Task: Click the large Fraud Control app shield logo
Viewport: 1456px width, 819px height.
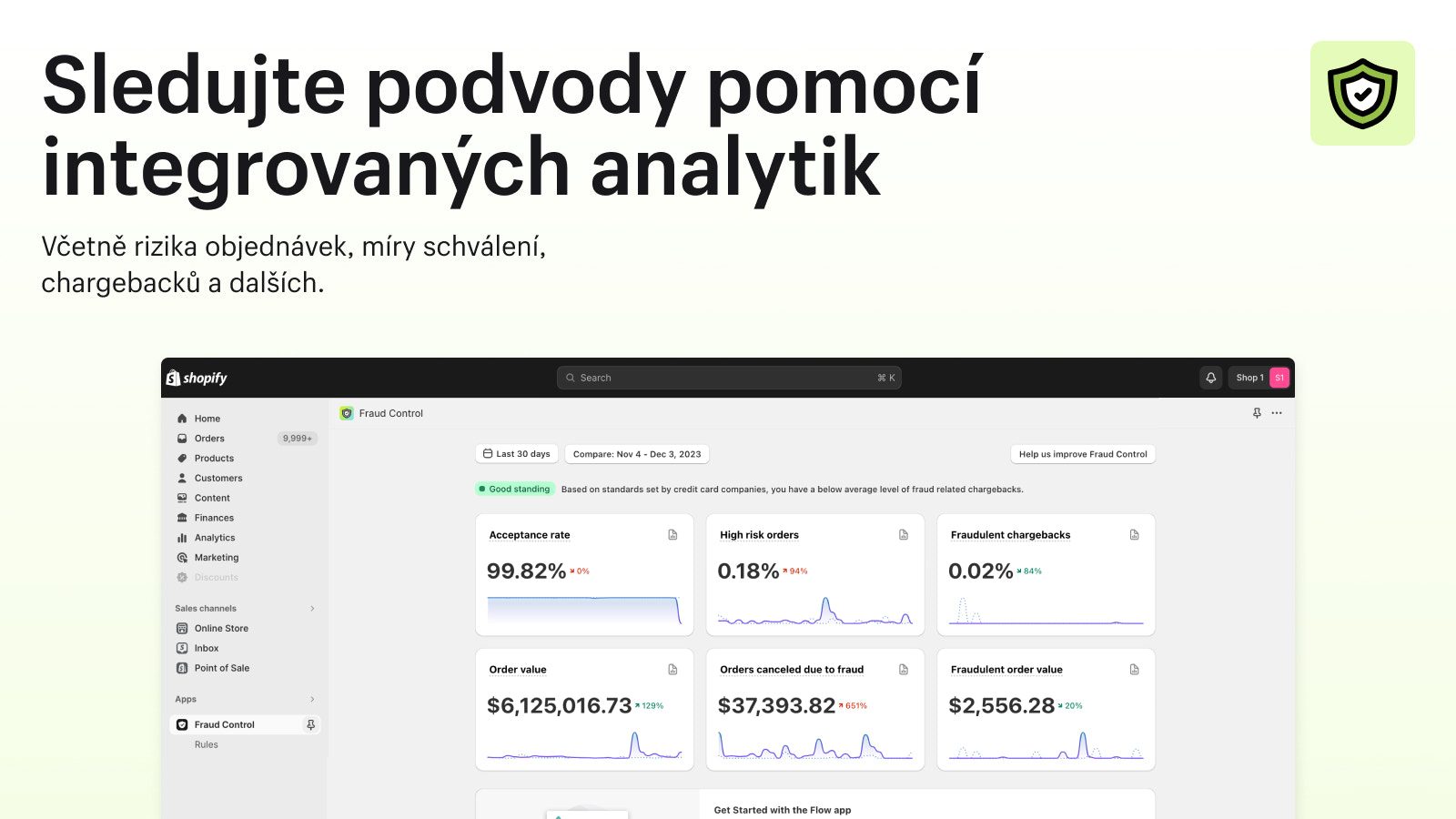Action: pos(1362,93)
